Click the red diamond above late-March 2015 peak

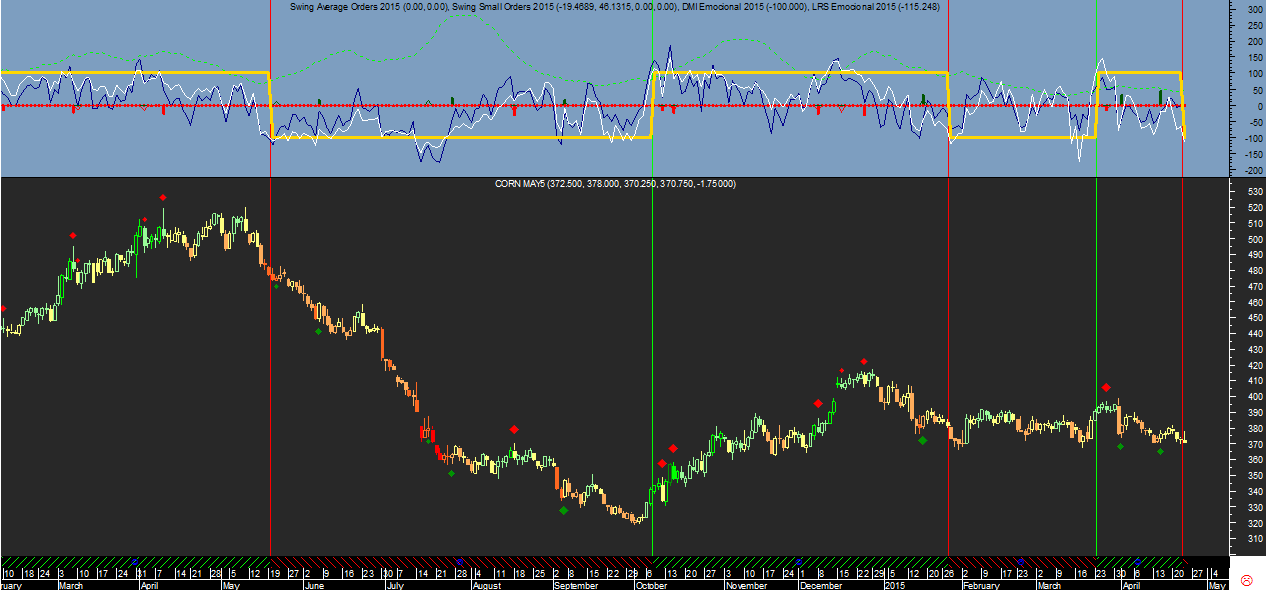[1106, 387]
